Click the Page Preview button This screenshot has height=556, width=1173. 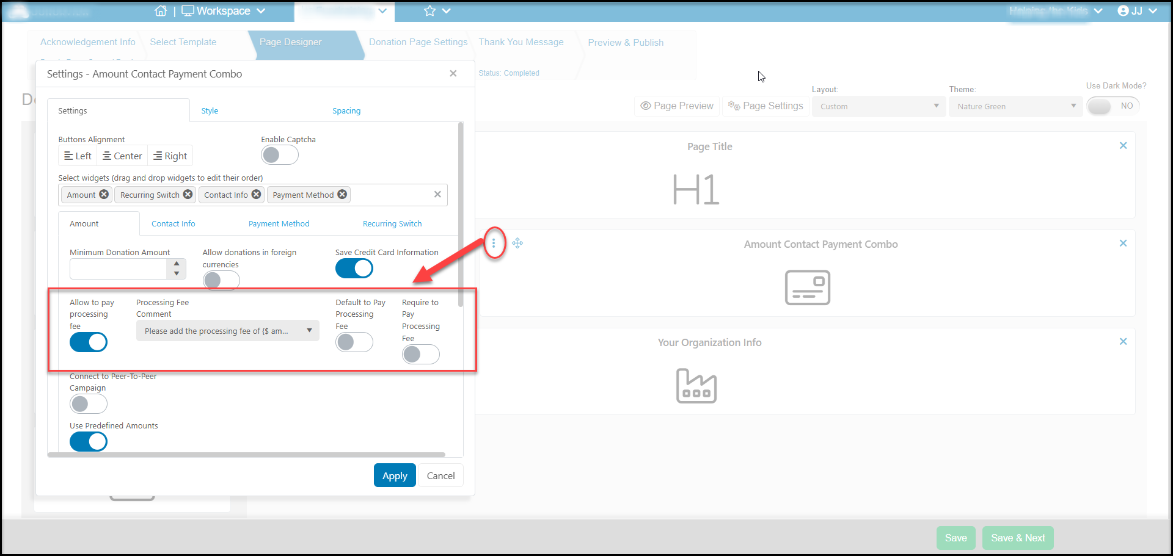(x=677, y=106)
